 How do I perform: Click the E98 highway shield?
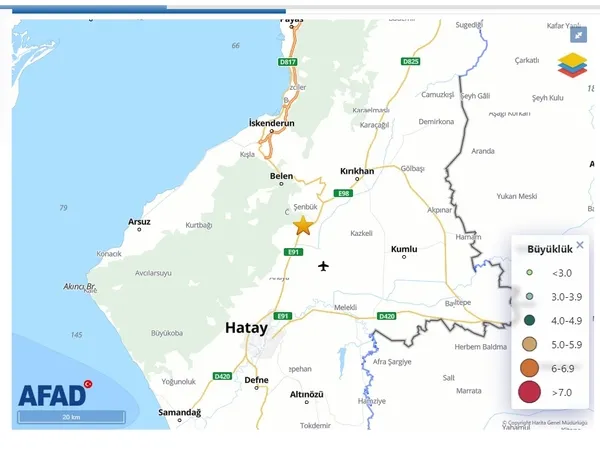click(x=343, y=193)
